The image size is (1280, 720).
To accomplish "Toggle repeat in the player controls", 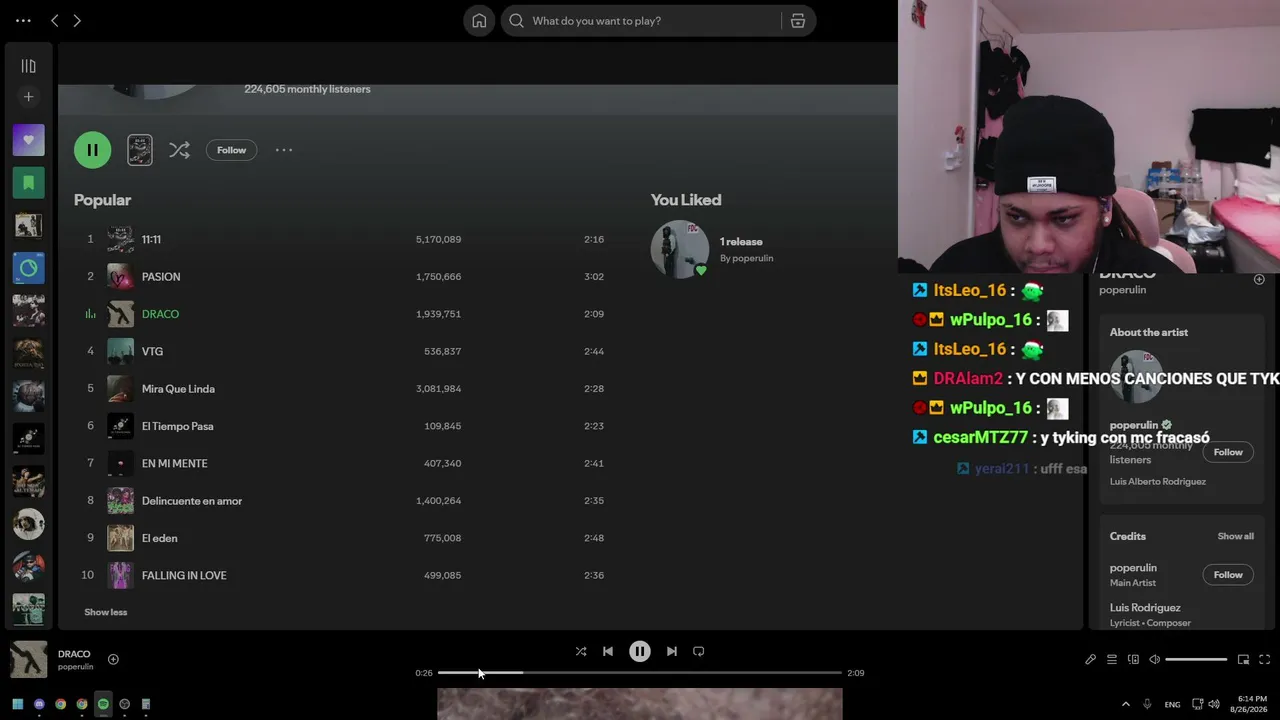I will [699, 651].
